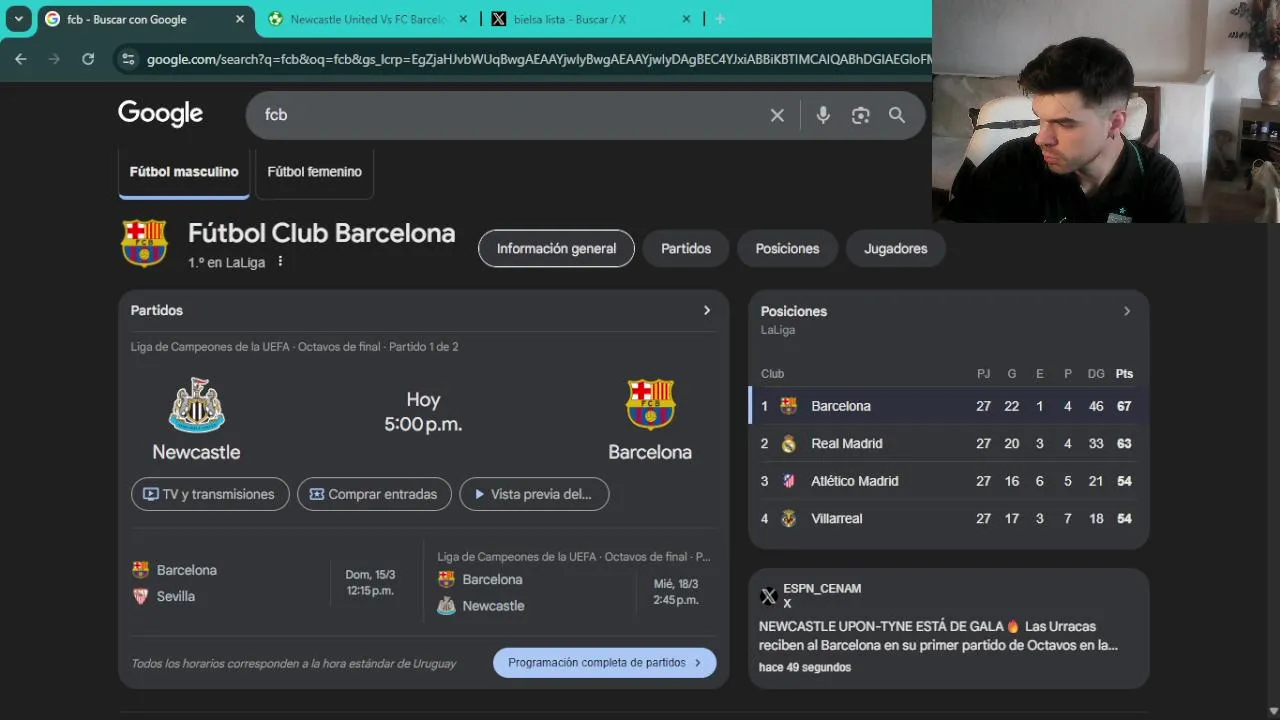Viewport: 1280px width, 720px height.
Task: Click the voice search microphone icon
Action: click(823, 115)
